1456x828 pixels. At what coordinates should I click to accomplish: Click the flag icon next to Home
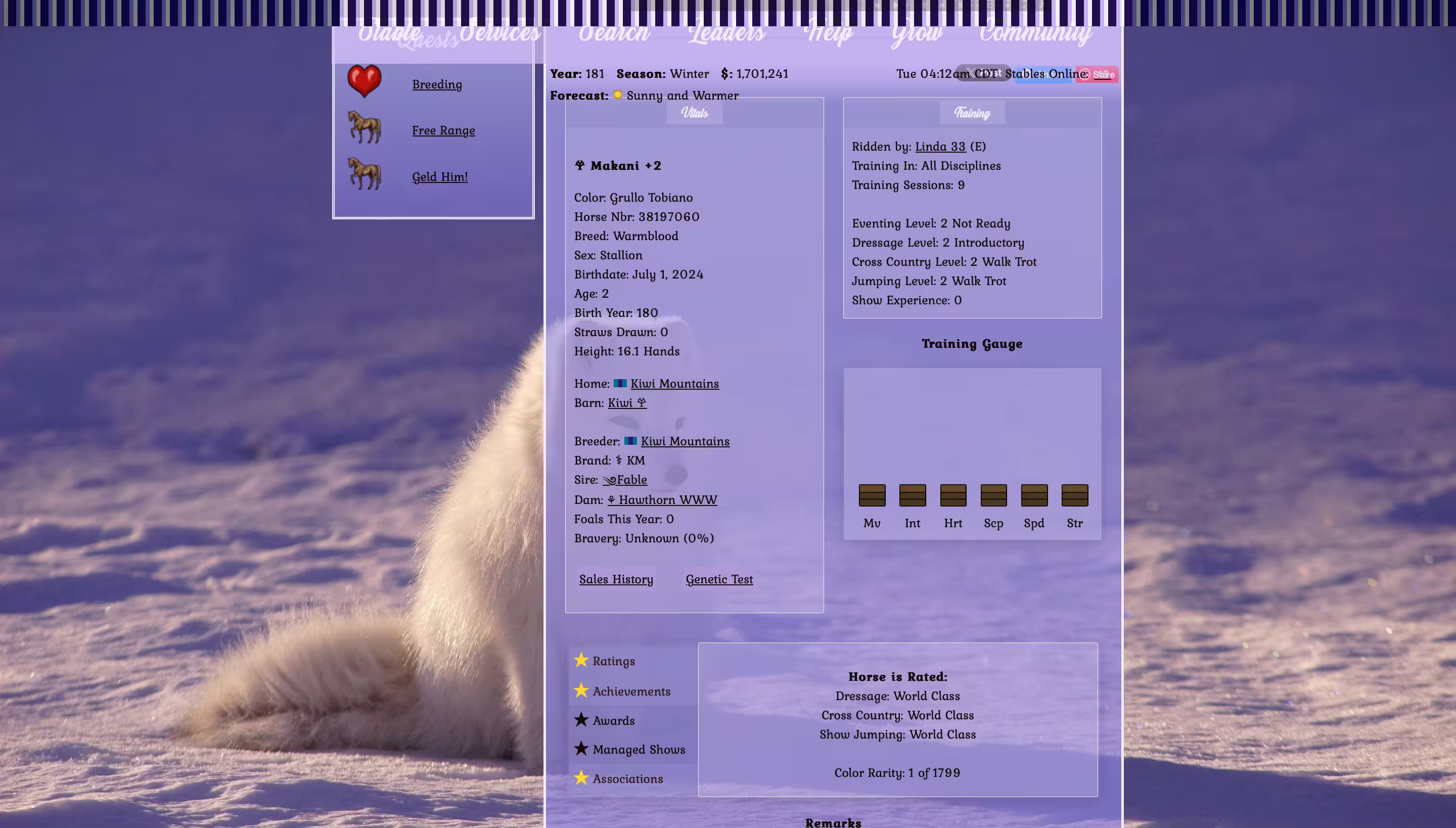(x=620, y=383)
